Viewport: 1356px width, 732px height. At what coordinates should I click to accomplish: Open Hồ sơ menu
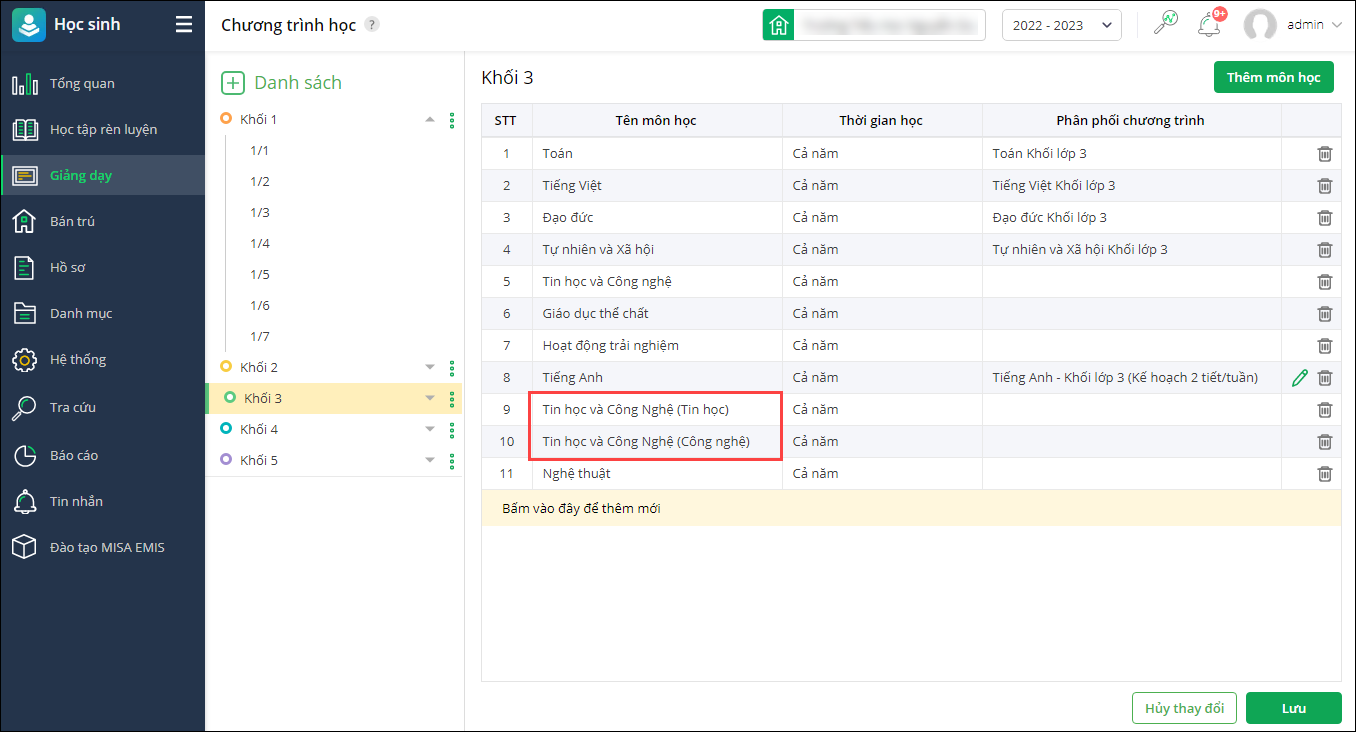102,268
